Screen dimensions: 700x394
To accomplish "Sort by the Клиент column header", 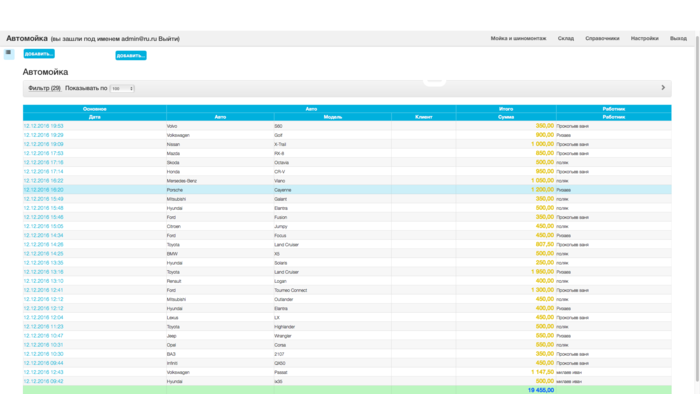I will (x=424, y=117).
